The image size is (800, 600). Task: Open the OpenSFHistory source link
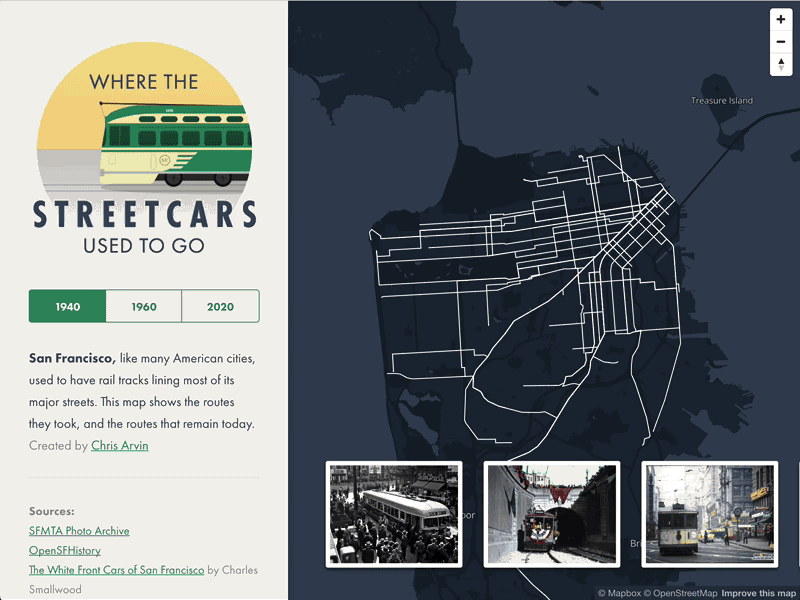pos(64,550)
